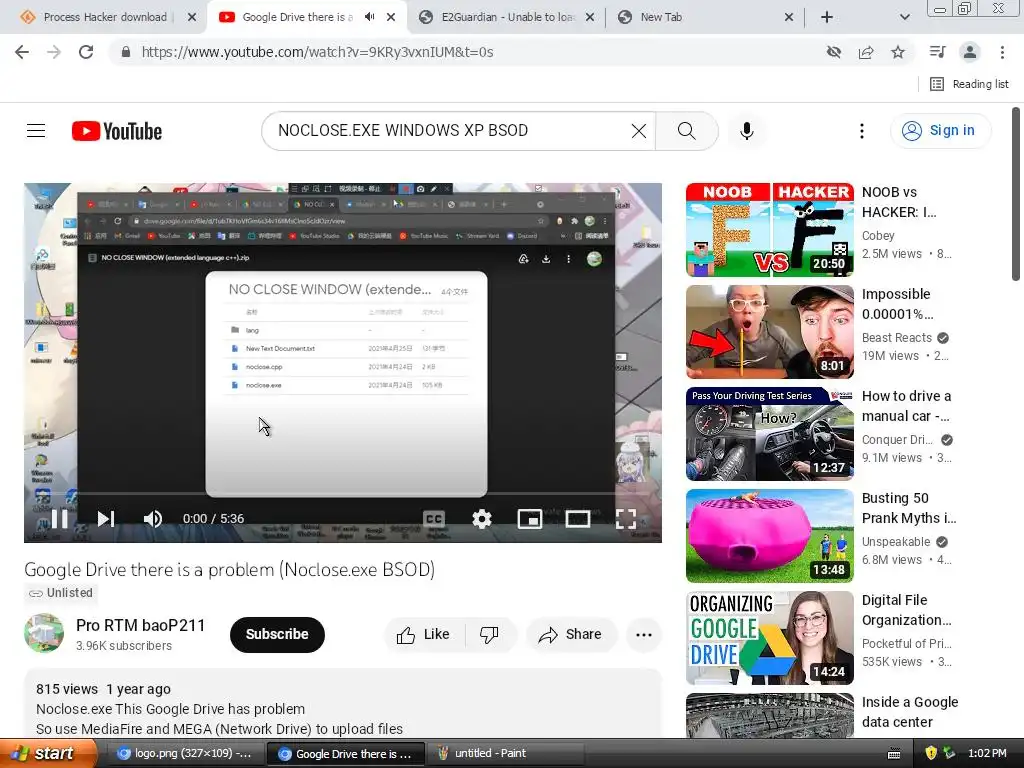
Task: Go back with the browser back arrow
Action: (22, 52)
